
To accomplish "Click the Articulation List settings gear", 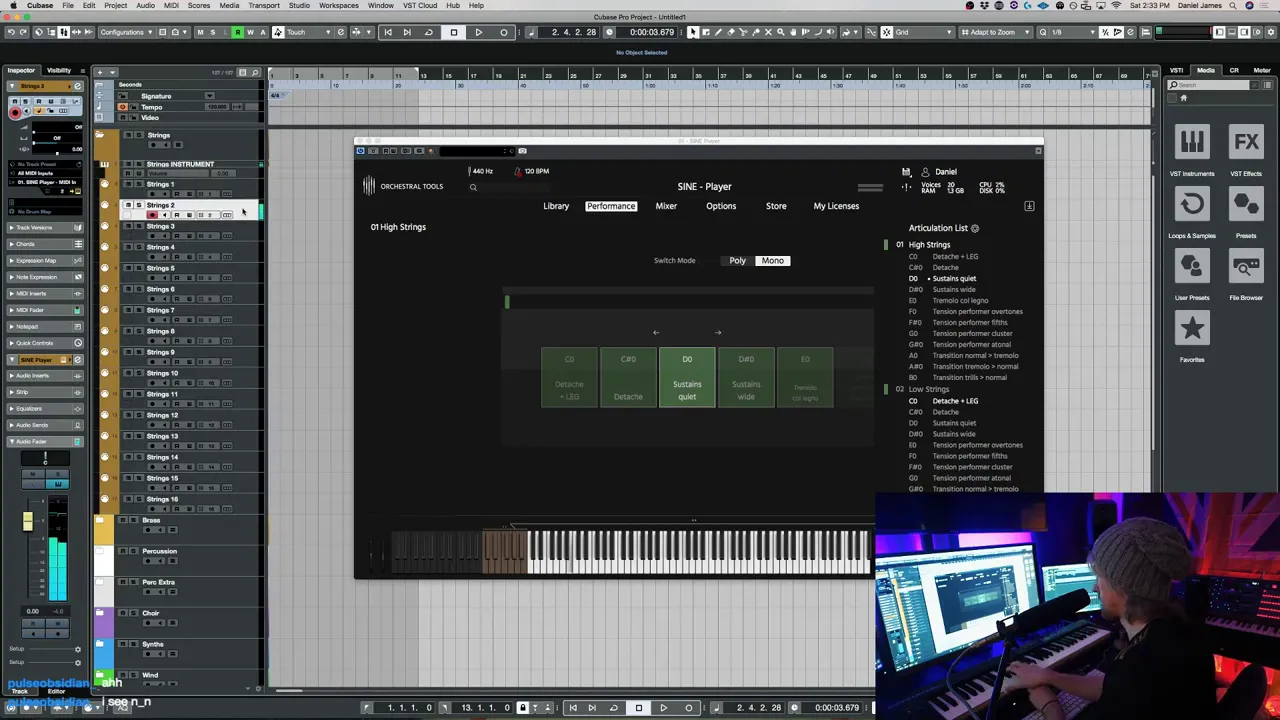I will [975, 228].
